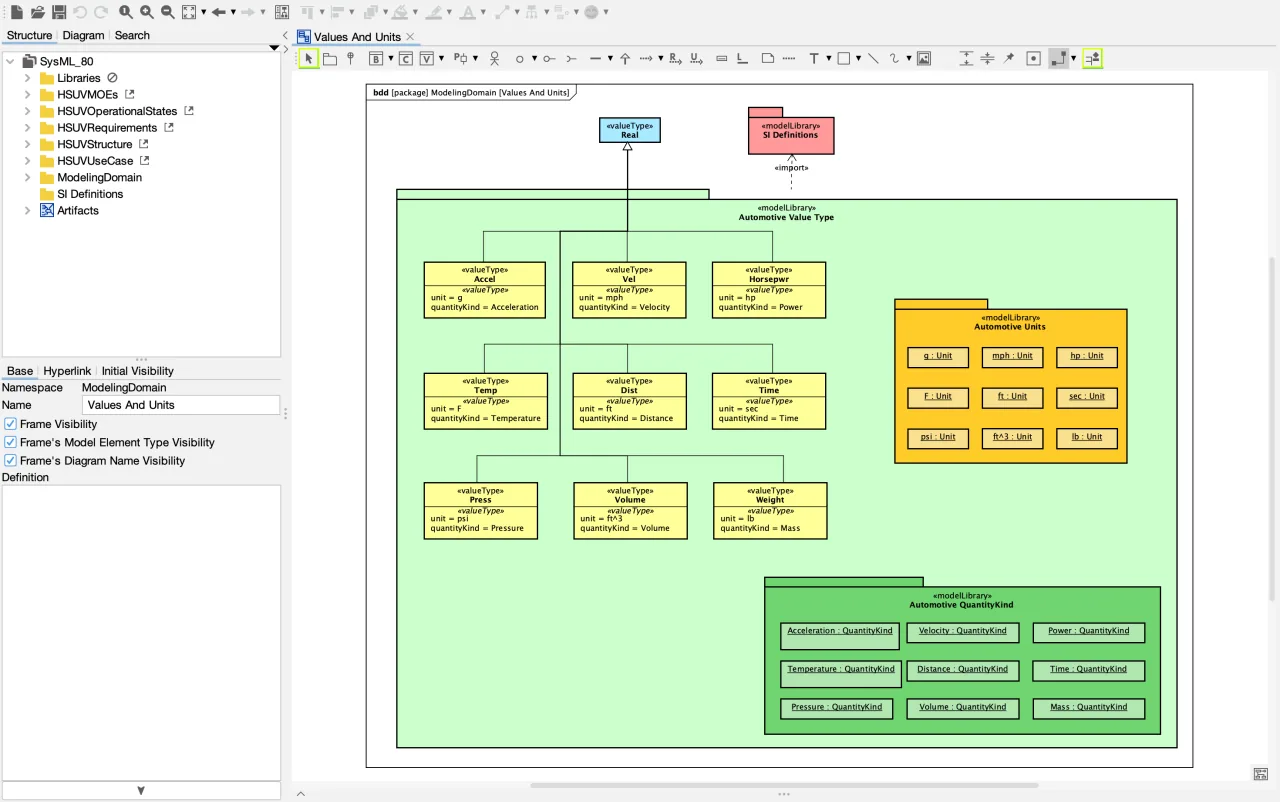This screenshot has height=802, width=1280.
Task: Expand the HSUVMOEs tree node
Action: (27, 95)
